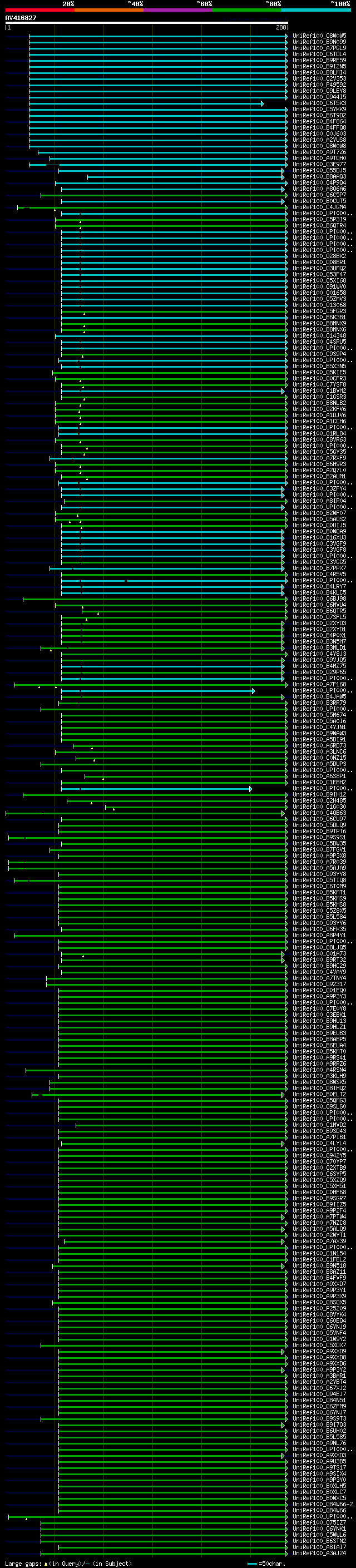The width and height of the screenshot is (356, 1568).
Task: Select the UniRef100_A2YUS8 hit
Action: pyautogui.click(x=319, y=140)
